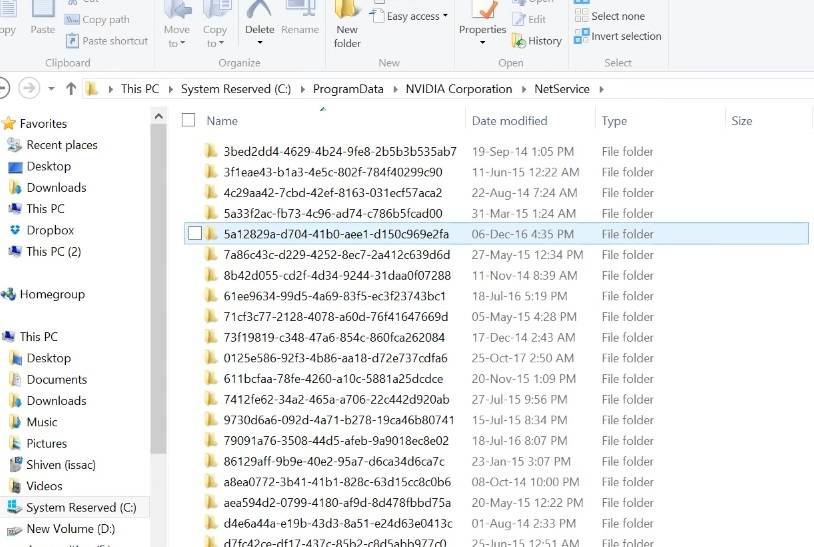Select This PC (2) under Favorites
The image size is (814, 547).
pyautogui.click(x=54, y=251)
